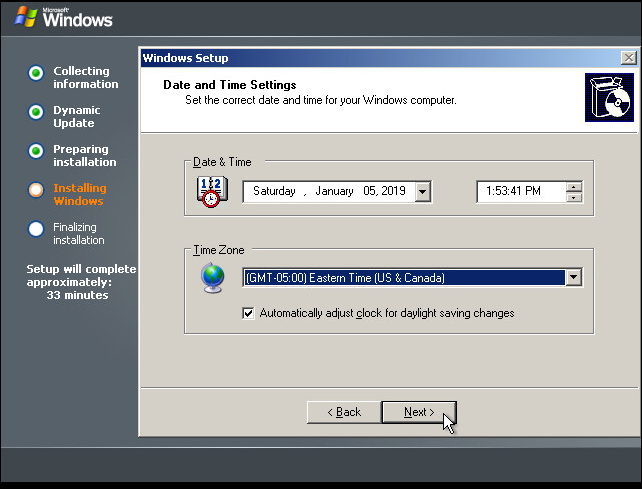Click the 'Windows Setup' title bar text
The image size is (642, 489).
click(x=185, y=58)
